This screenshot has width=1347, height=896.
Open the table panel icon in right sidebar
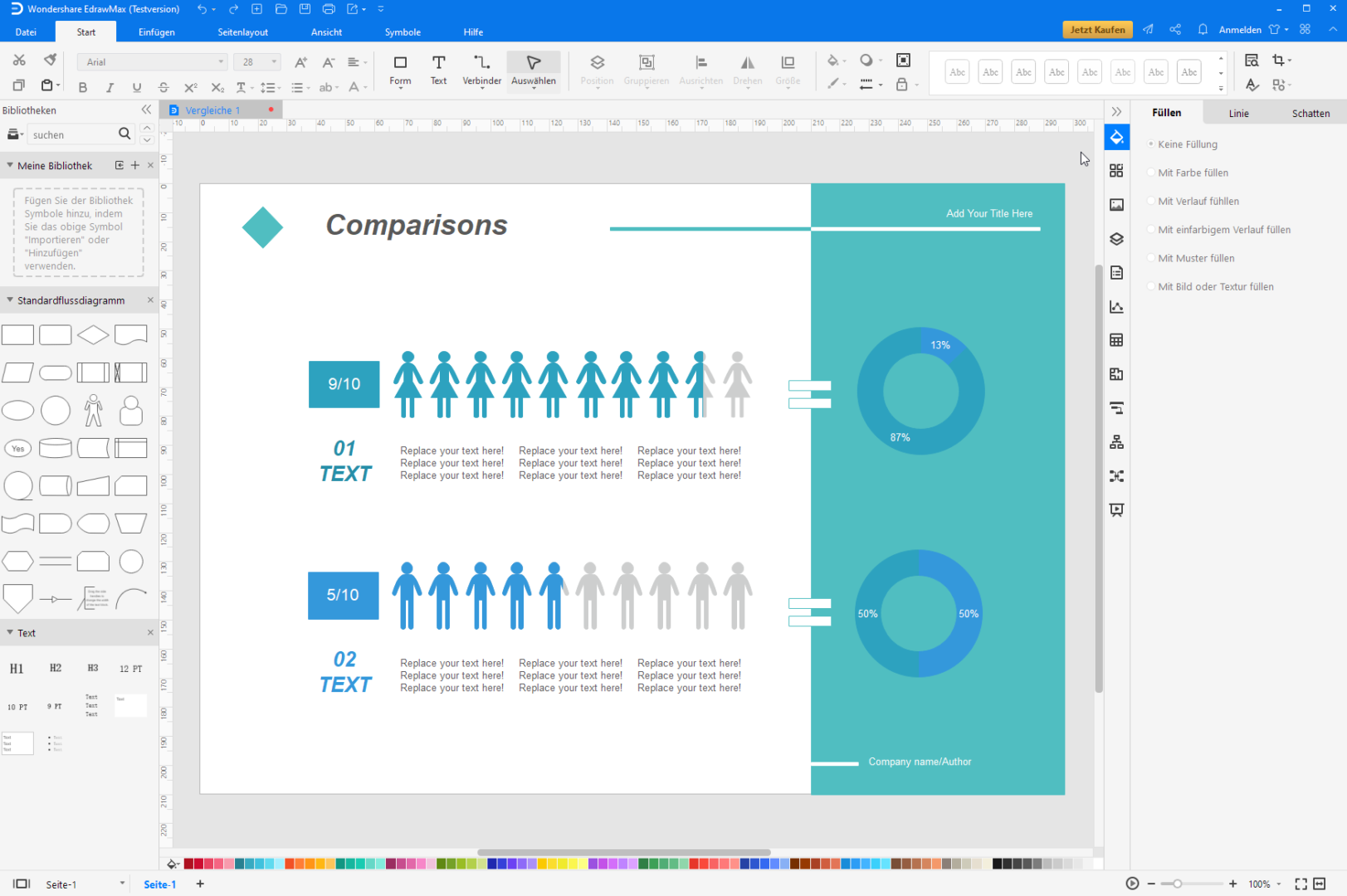1116,340
